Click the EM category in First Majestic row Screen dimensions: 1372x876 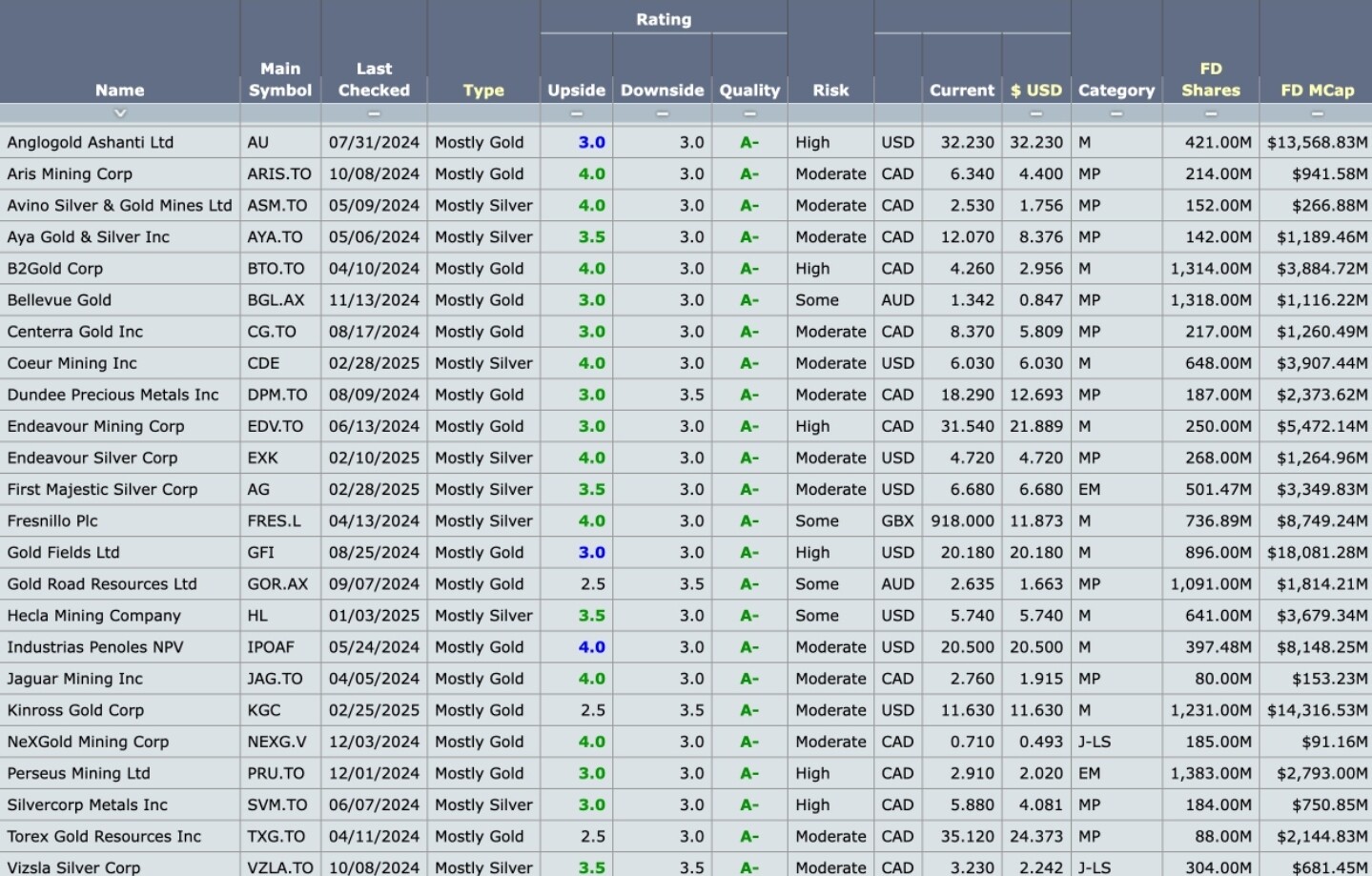(x=1090, y=489)
